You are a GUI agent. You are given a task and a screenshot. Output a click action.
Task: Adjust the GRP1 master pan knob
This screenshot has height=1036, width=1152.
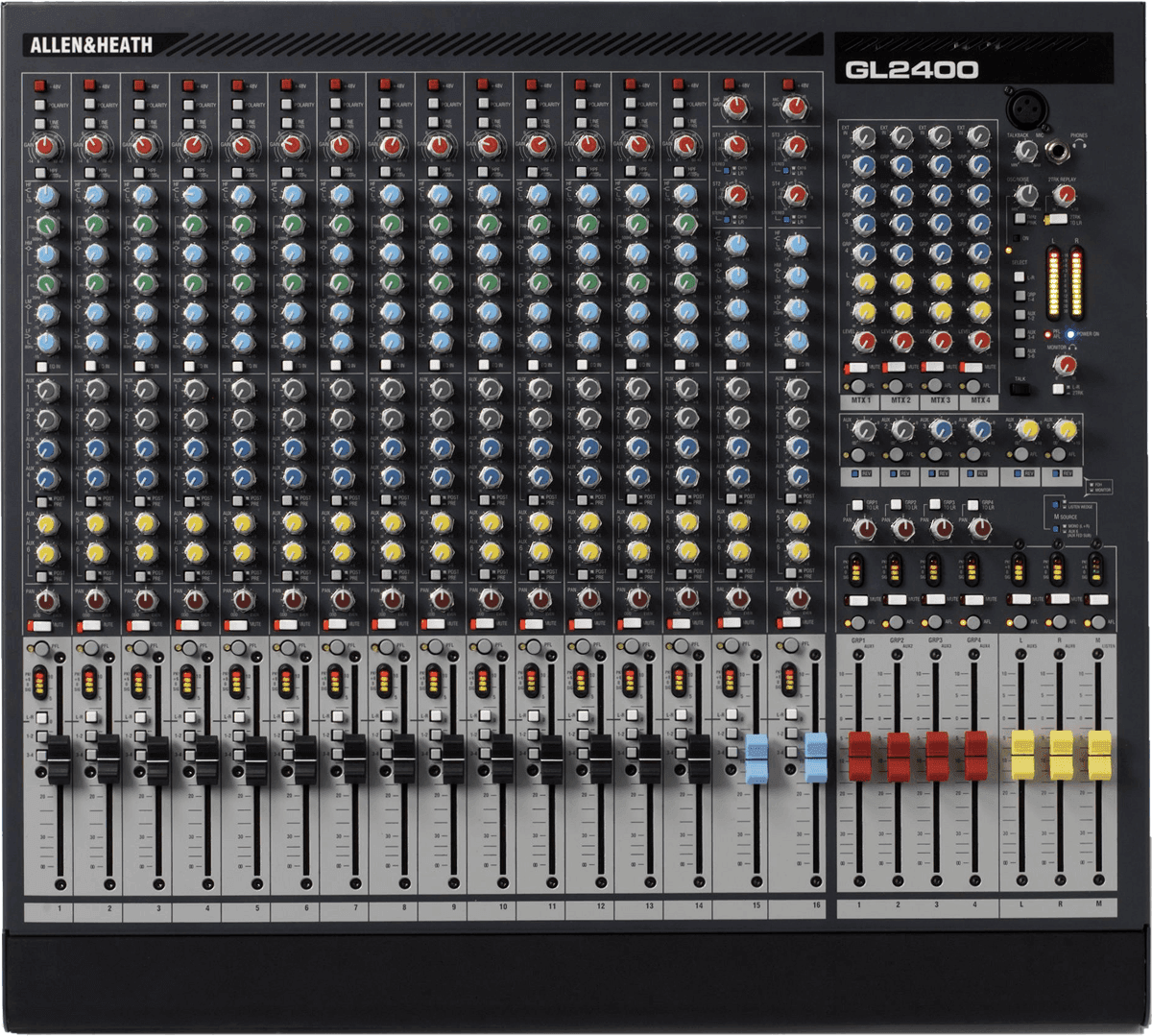click(864, 529)
